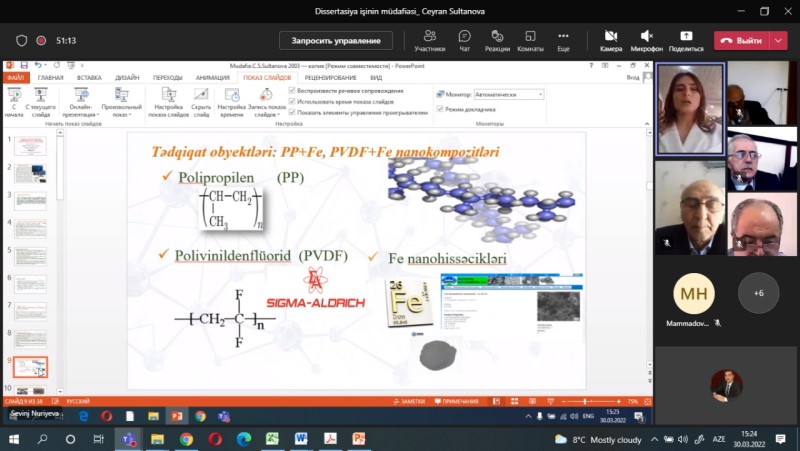Click zoom in plus on zoom slider

pyautogui.click(x=618, y=402)
